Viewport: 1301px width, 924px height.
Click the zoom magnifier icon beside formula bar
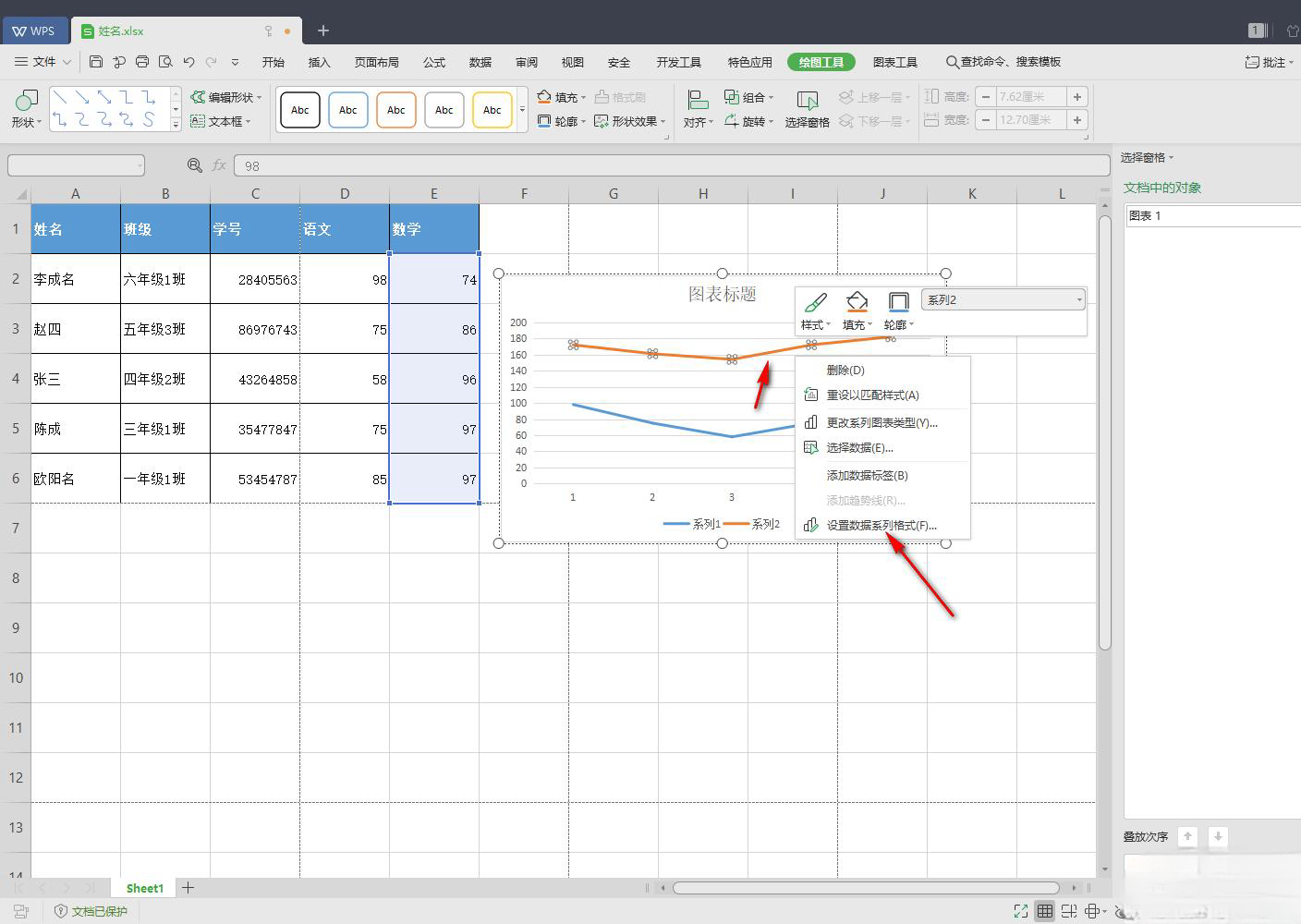pyautogui.click(x=194, y=165)
